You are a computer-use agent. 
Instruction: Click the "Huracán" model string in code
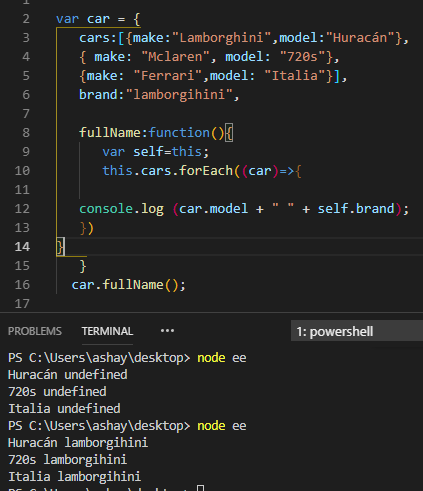[360, 38]
